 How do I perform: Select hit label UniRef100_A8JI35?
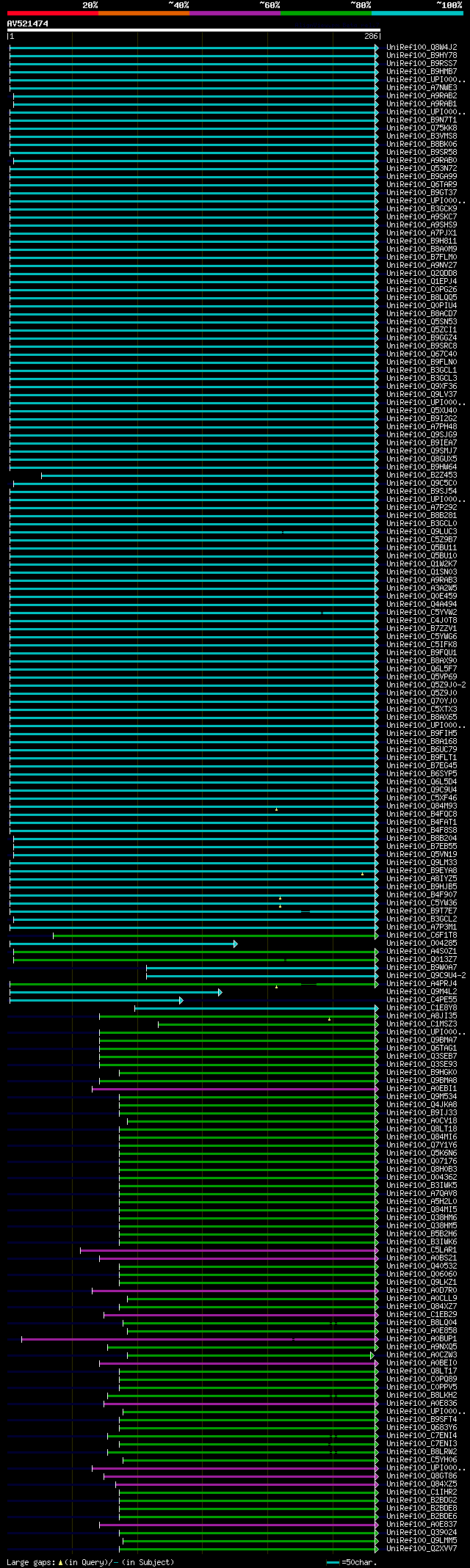[x=422, y=1015]
